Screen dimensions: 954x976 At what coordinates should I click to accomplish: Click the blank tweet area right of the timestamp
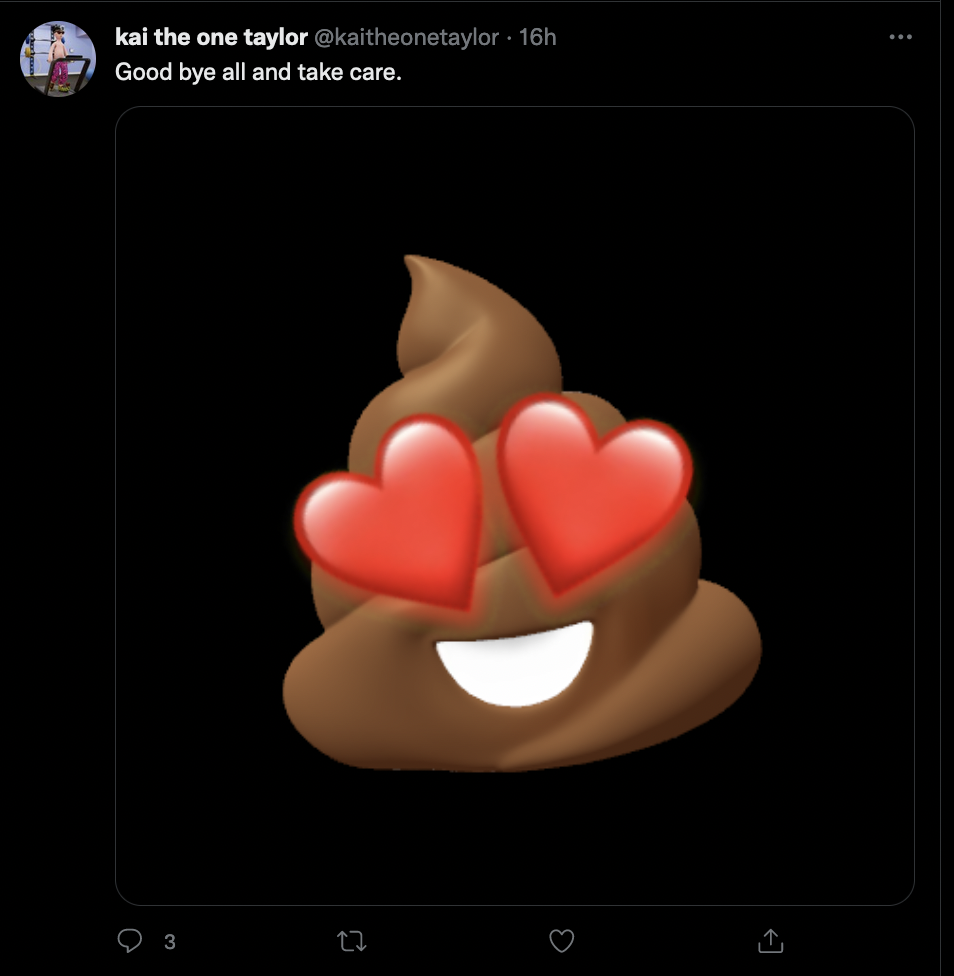point(720,38)
